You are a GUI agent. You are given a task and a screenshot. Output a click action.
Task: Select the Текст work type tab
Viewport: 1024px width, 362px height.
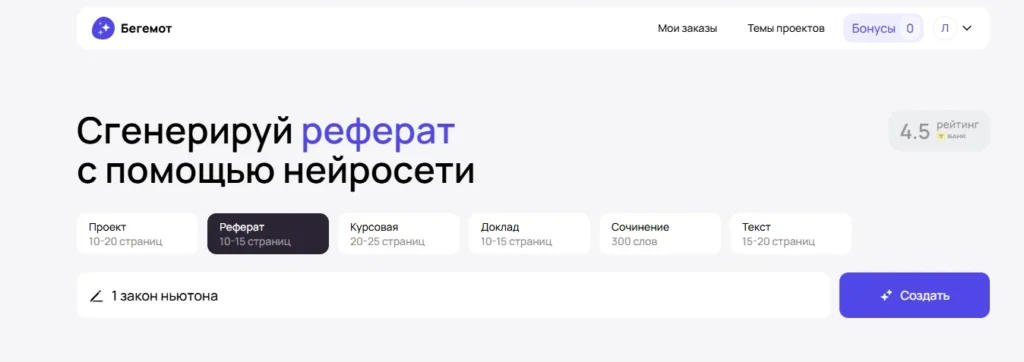point(790,234)
